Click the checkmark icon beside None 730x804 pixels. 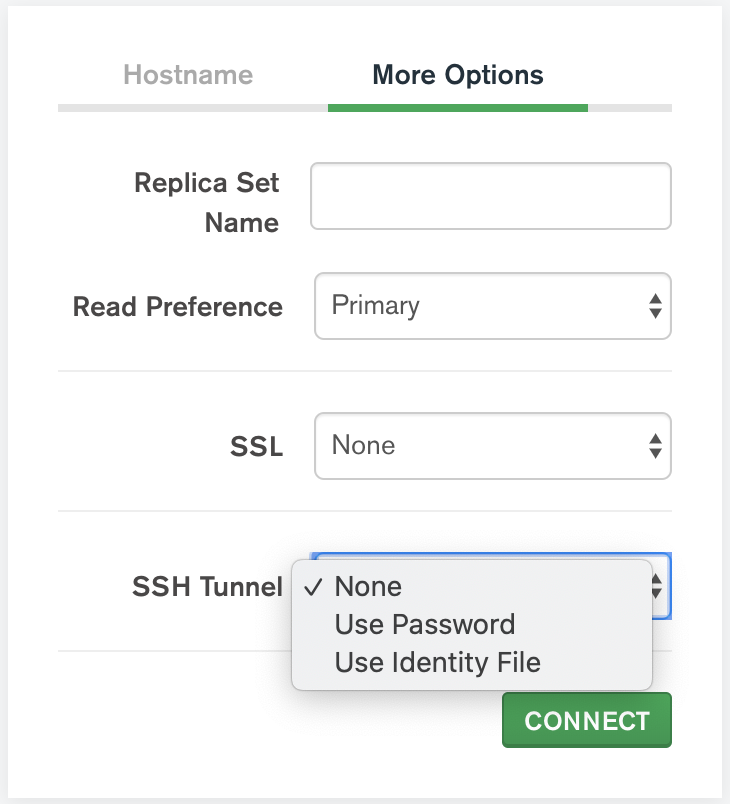click(313, 587)
